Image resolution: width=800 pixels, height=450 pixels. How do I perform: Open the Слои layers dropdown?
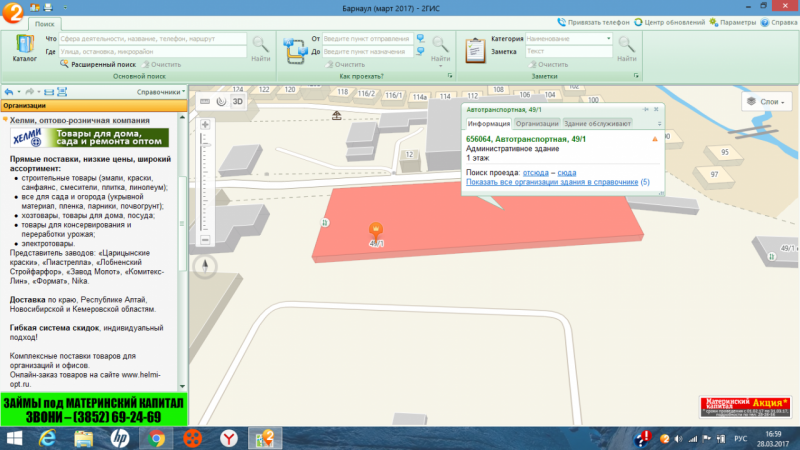(x=767, y=102)
